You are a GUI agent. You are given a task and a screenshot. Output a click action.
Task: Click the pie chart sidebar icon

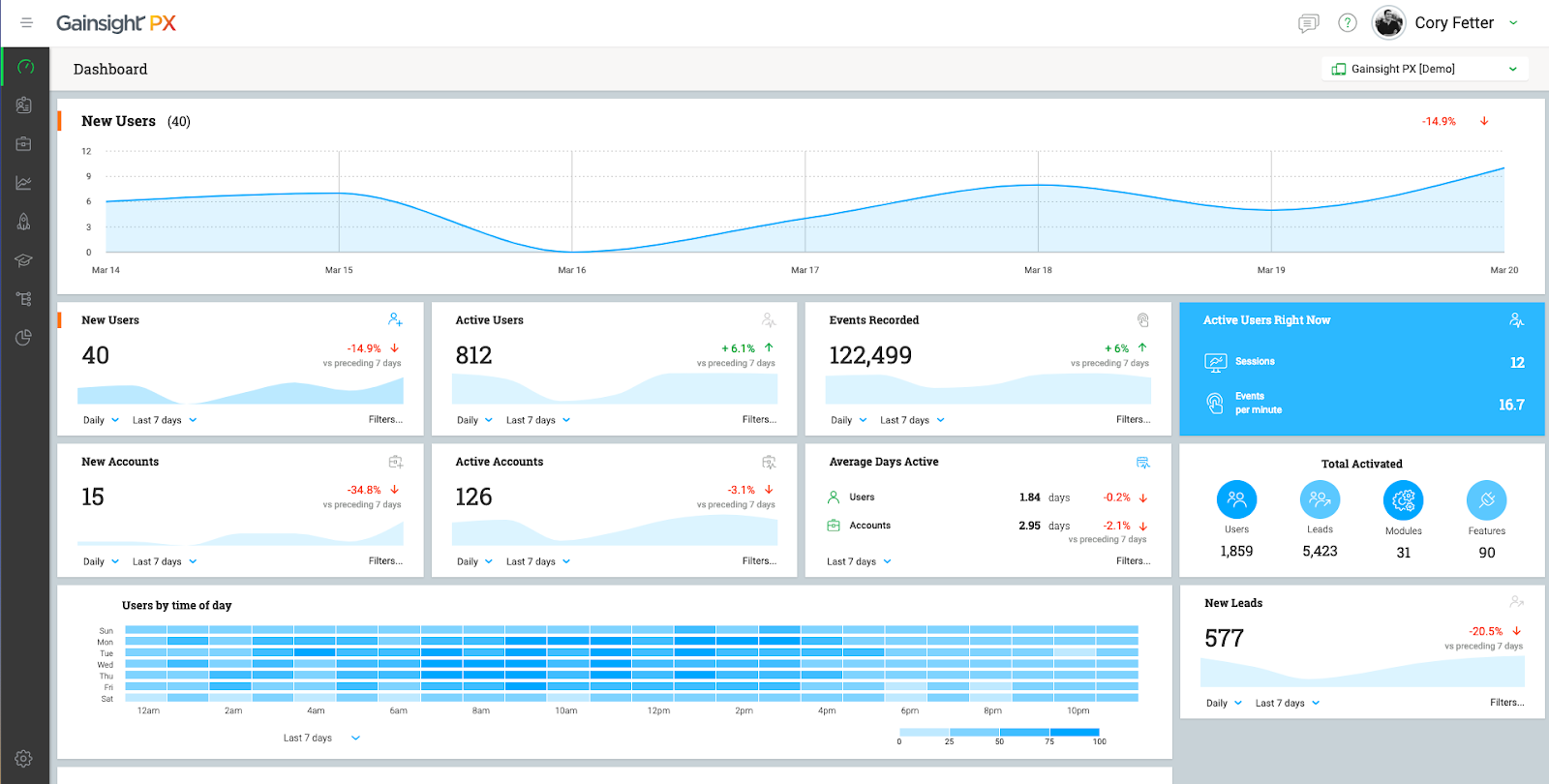click(24, 338)
